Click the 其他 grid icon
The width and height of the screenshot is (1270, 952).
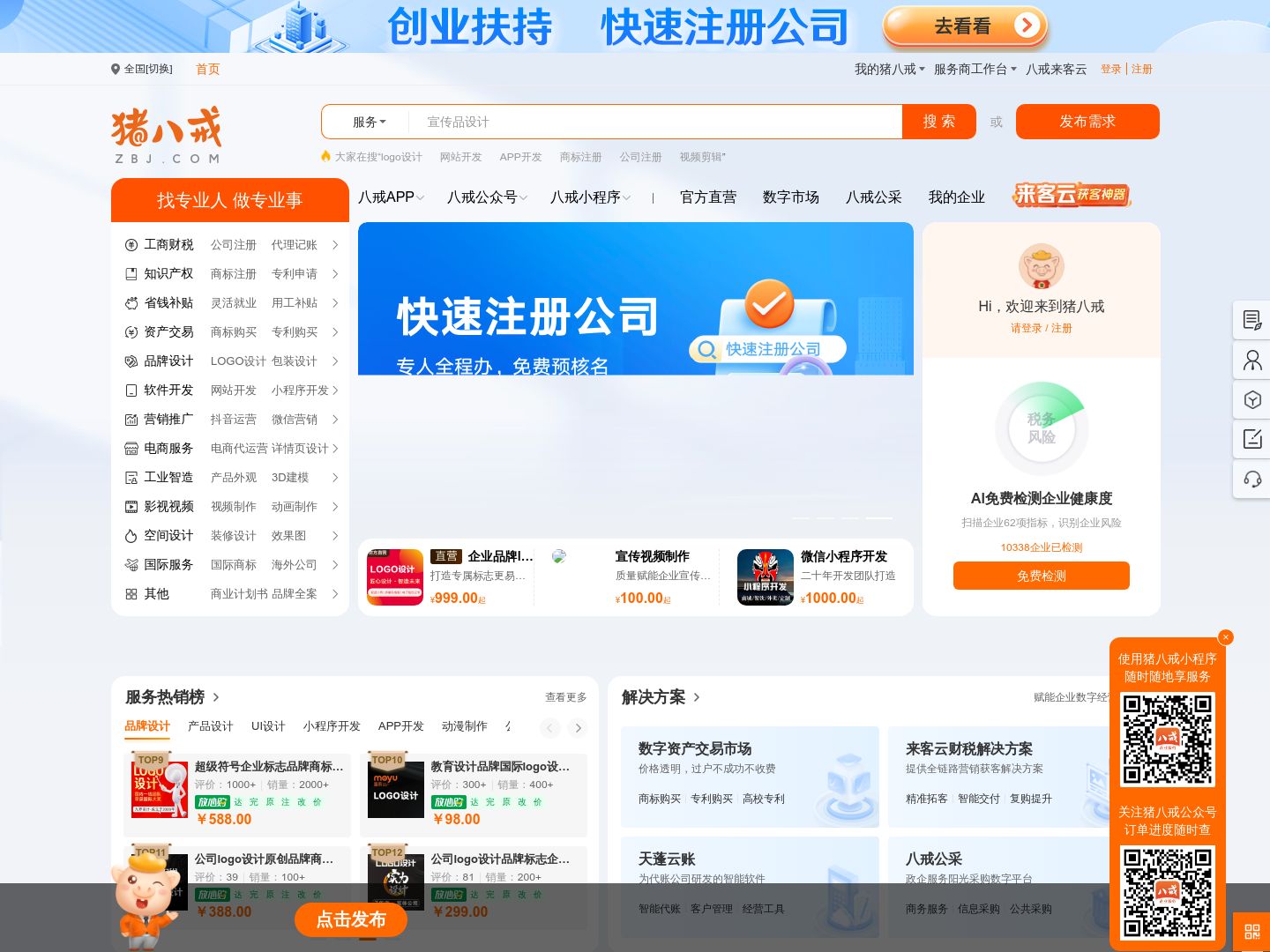click(131, 594)
